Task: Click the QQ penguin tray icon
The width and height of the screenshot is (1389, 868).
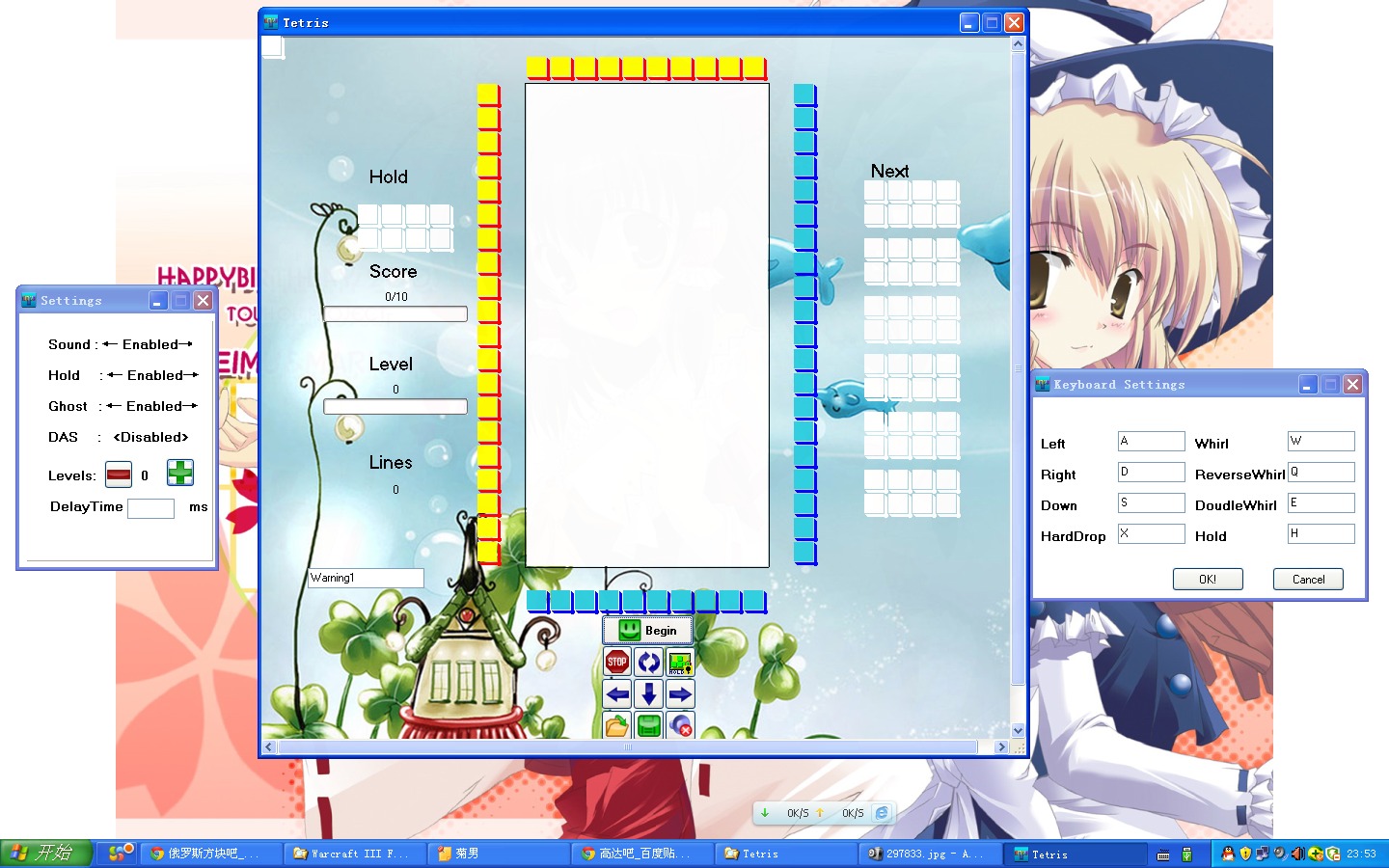Action: (1227, 854)
